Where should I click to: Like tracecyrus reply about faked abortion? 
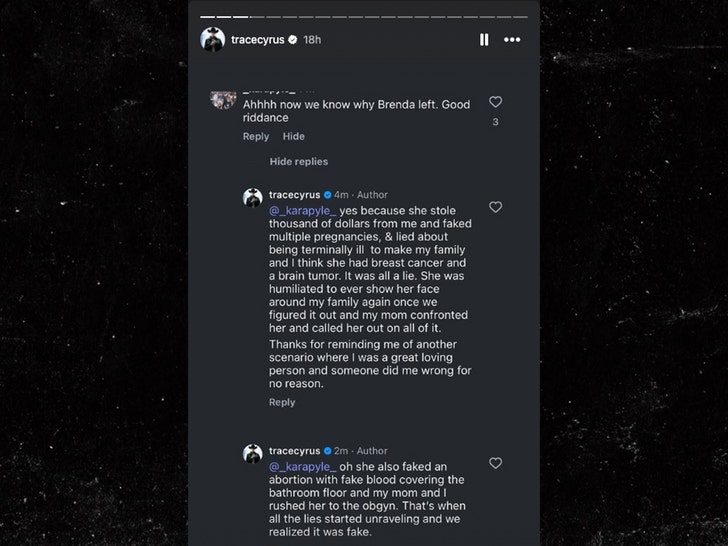(x=495, y=463)
